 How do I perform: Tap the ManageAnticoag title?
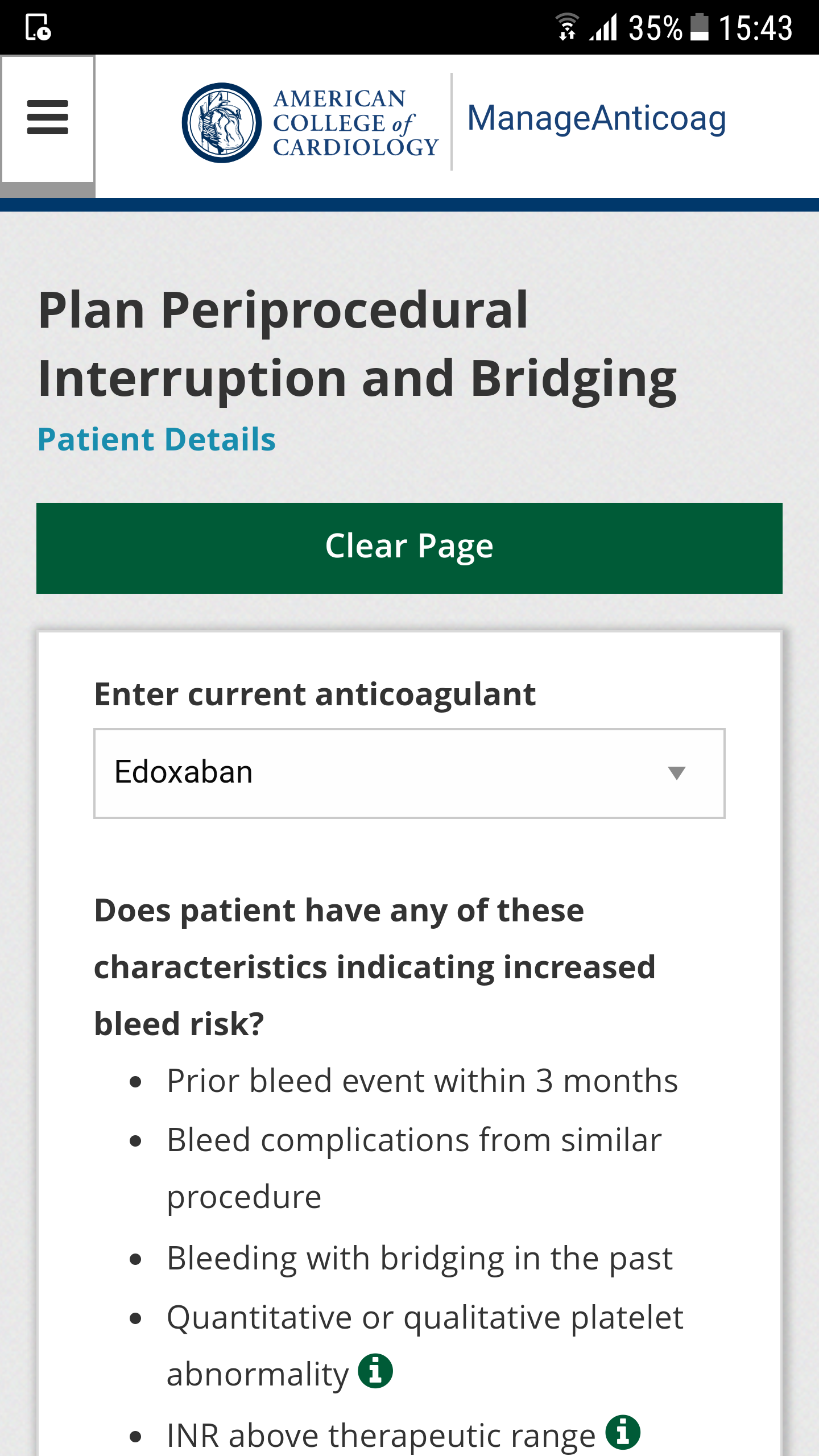click(x=597, y=119)
